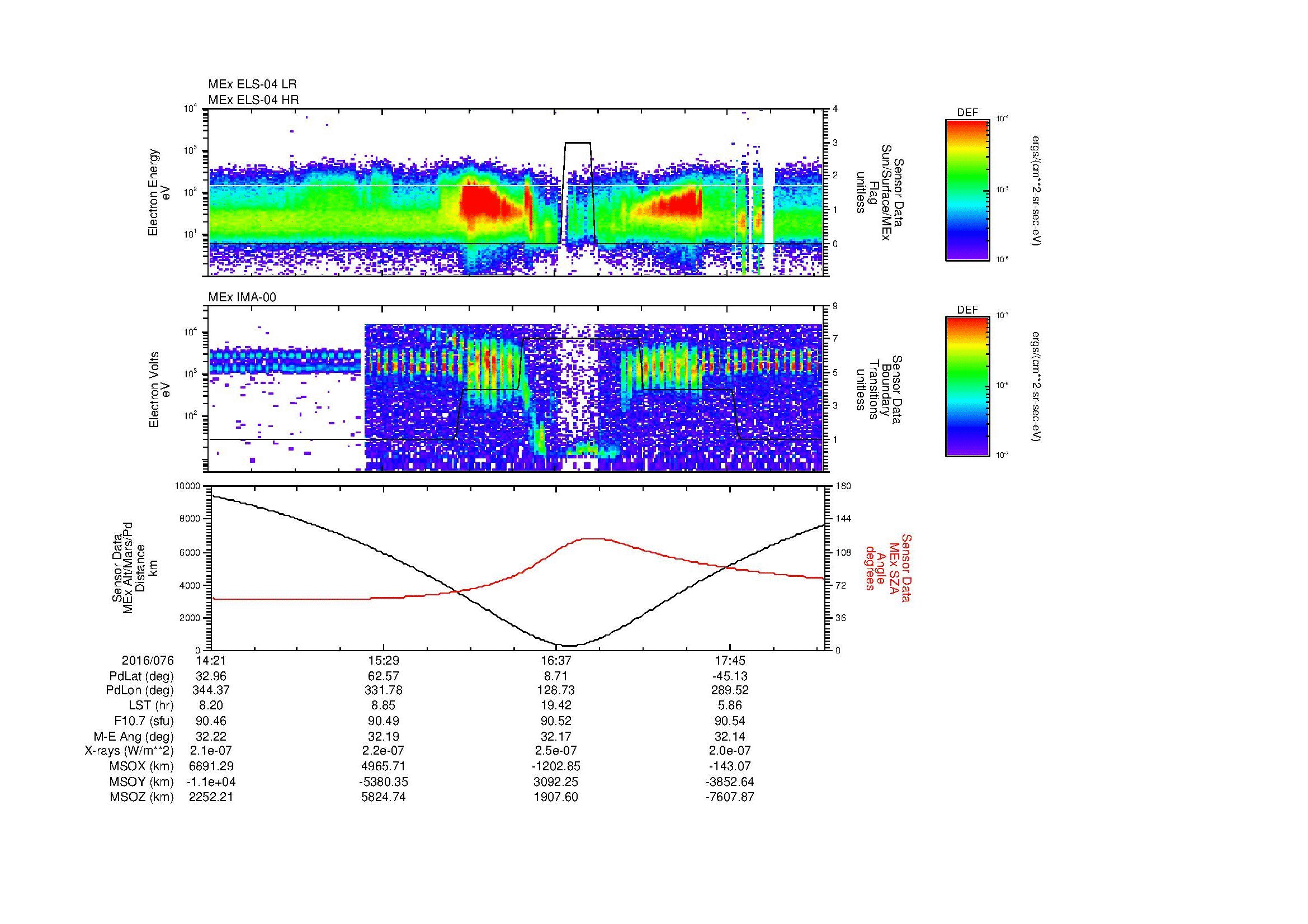Click the F10.7 value '90.46'
Viewport: 1308px width, 924px height.
[x=211, y=721]
